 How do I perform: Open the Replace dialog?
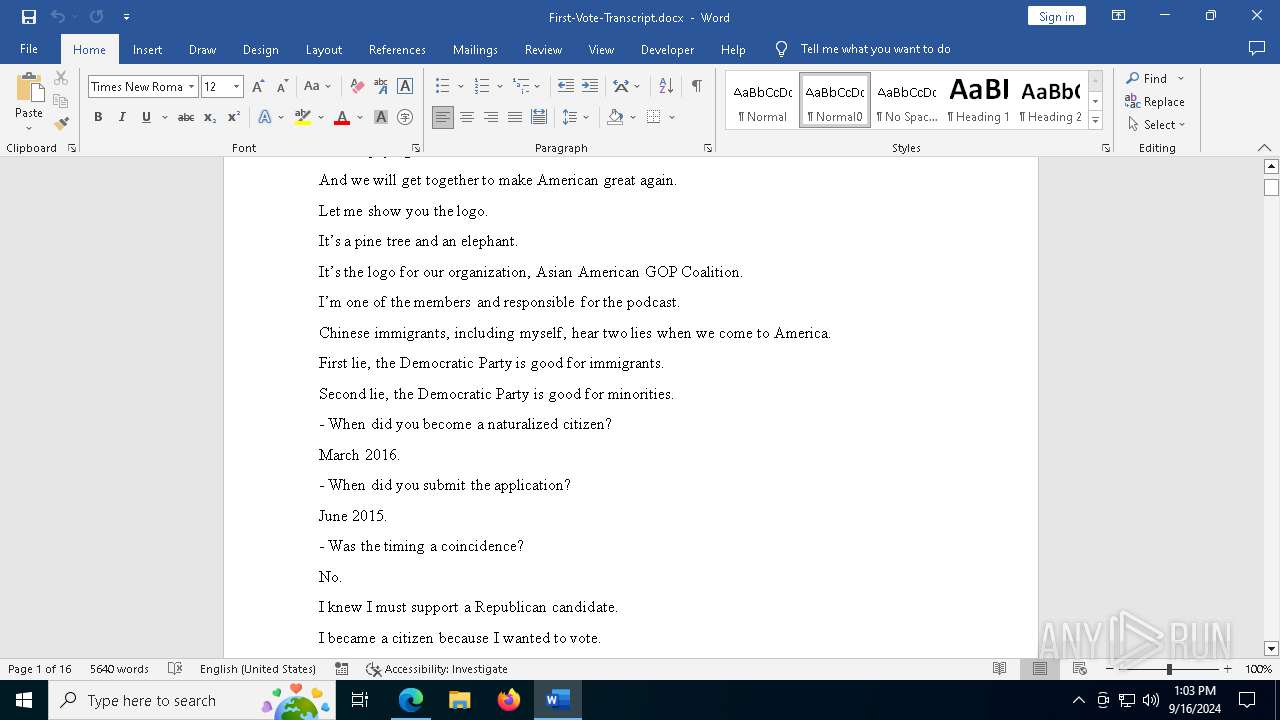1155,101
